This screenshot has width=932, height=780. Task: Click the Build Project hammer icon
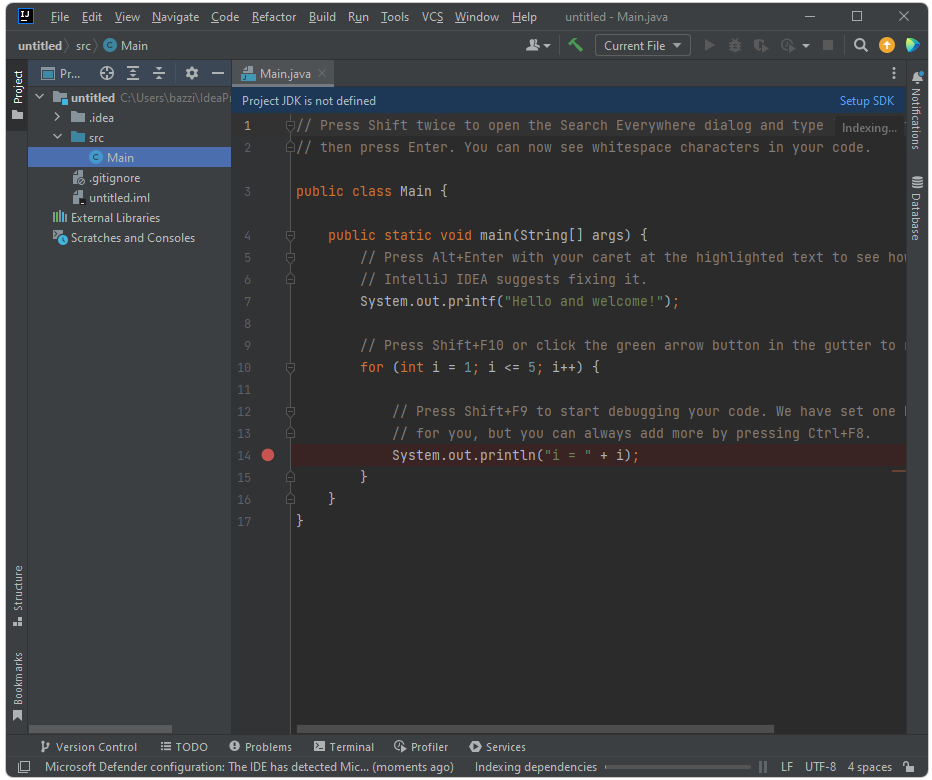(575, 45)
